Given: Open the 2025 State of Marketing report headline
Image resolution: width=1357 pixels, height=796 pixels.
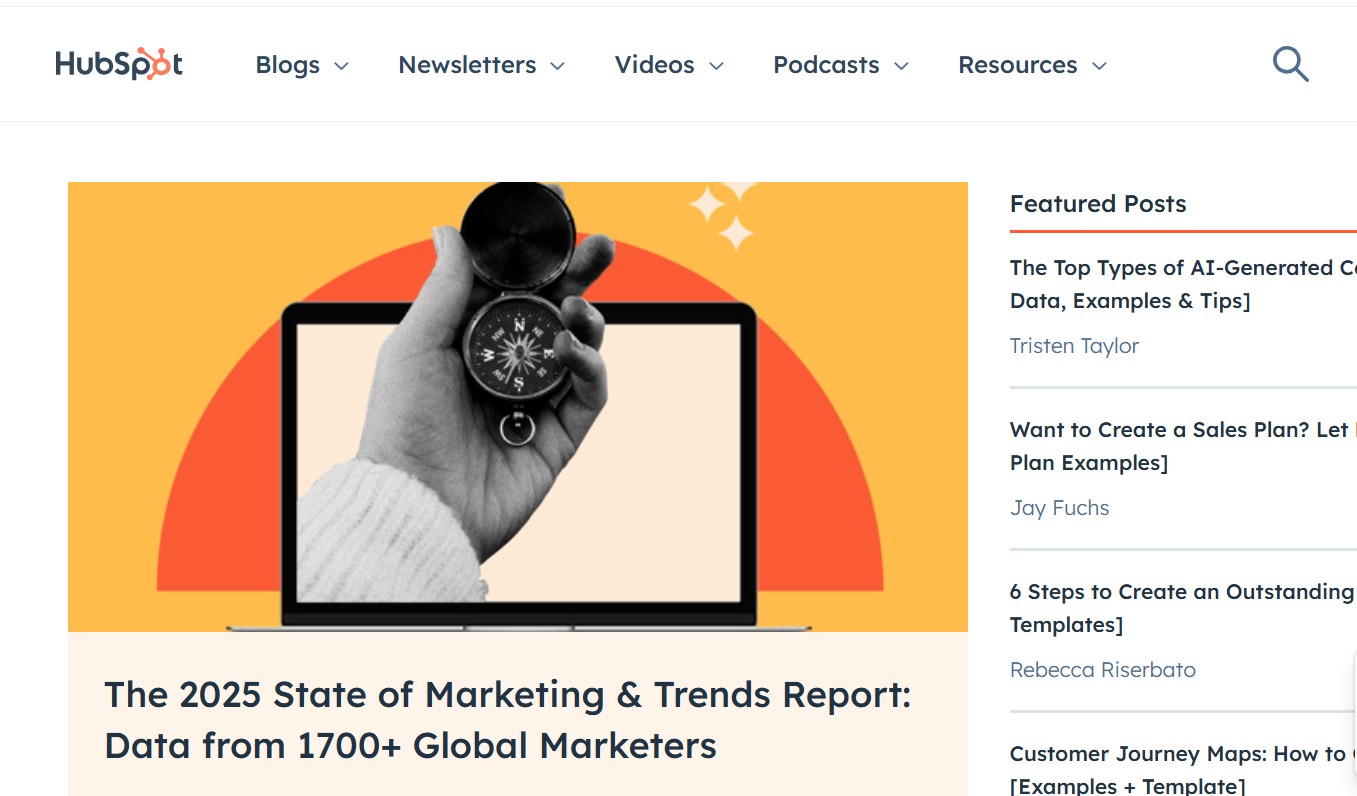Looking at the screenshot, I should pos(508,720).
